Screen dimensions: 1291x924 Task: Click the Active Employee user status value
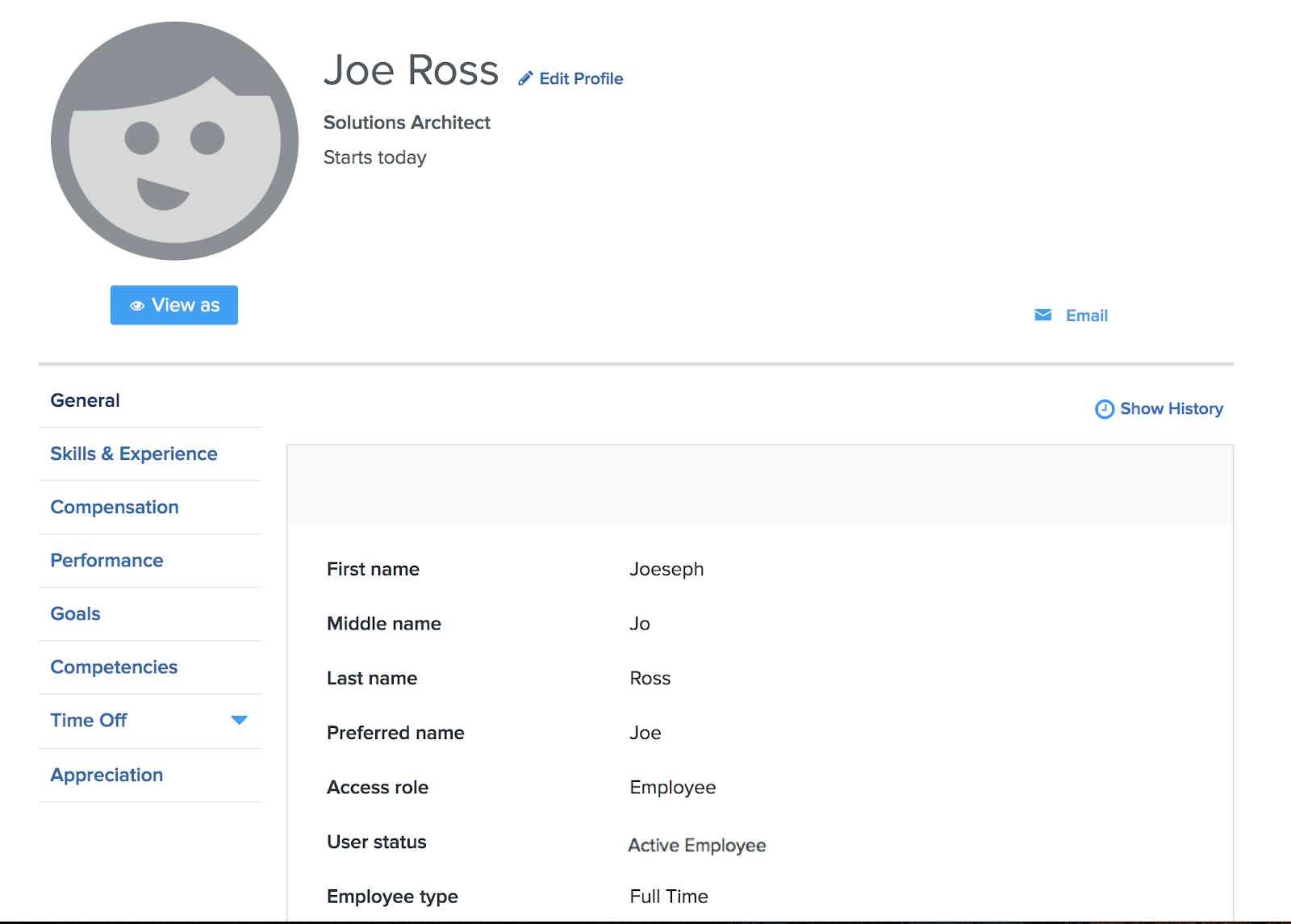point(697,845)
